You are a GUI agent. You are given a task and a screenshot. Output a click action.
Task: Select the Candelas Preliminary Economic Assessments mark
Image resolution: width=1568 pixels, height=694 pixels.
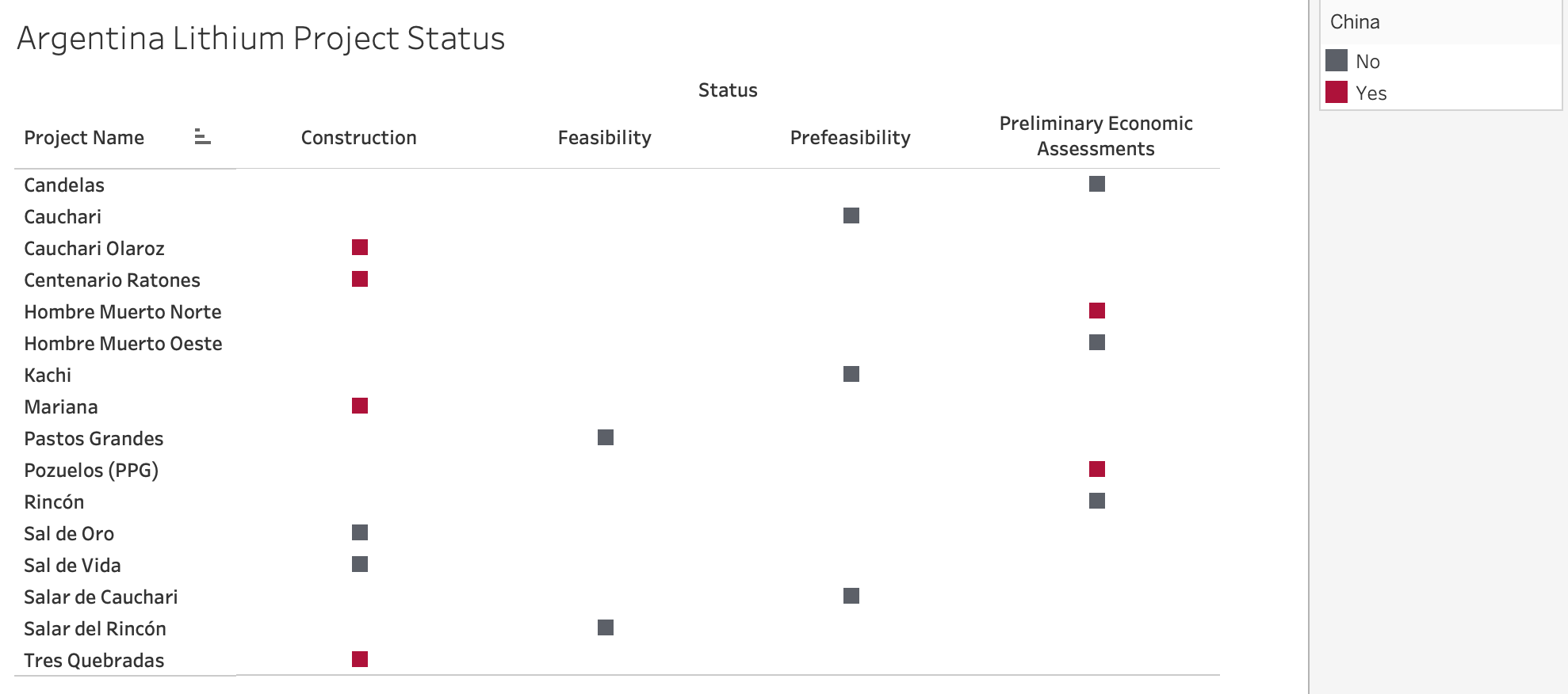[1097, 185]
